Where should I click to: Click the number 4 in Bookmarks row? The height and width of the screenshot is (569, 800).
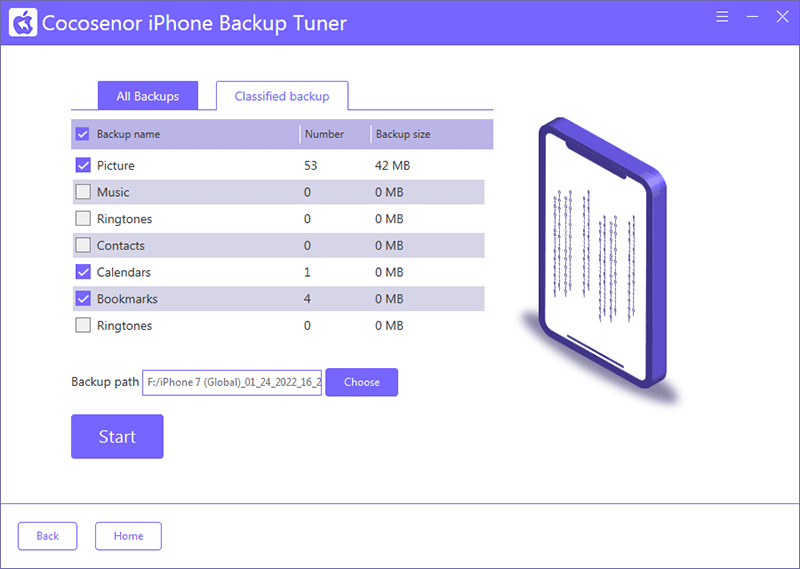[x=307, y=299]
